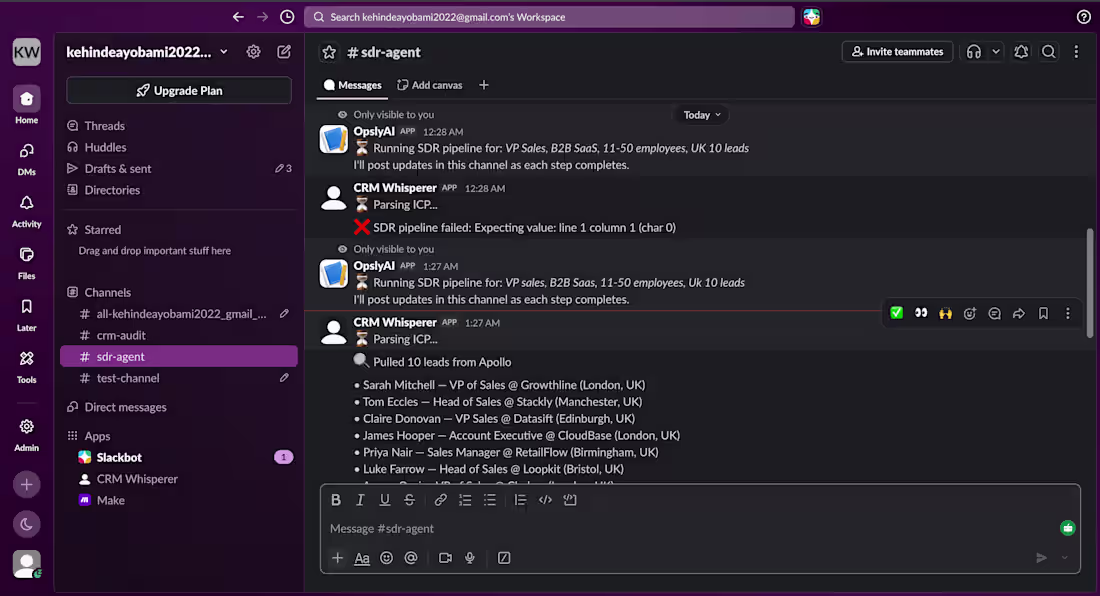The image size is (1100, 596).
Task: Insert a link in composer
Action: point(440,500)
